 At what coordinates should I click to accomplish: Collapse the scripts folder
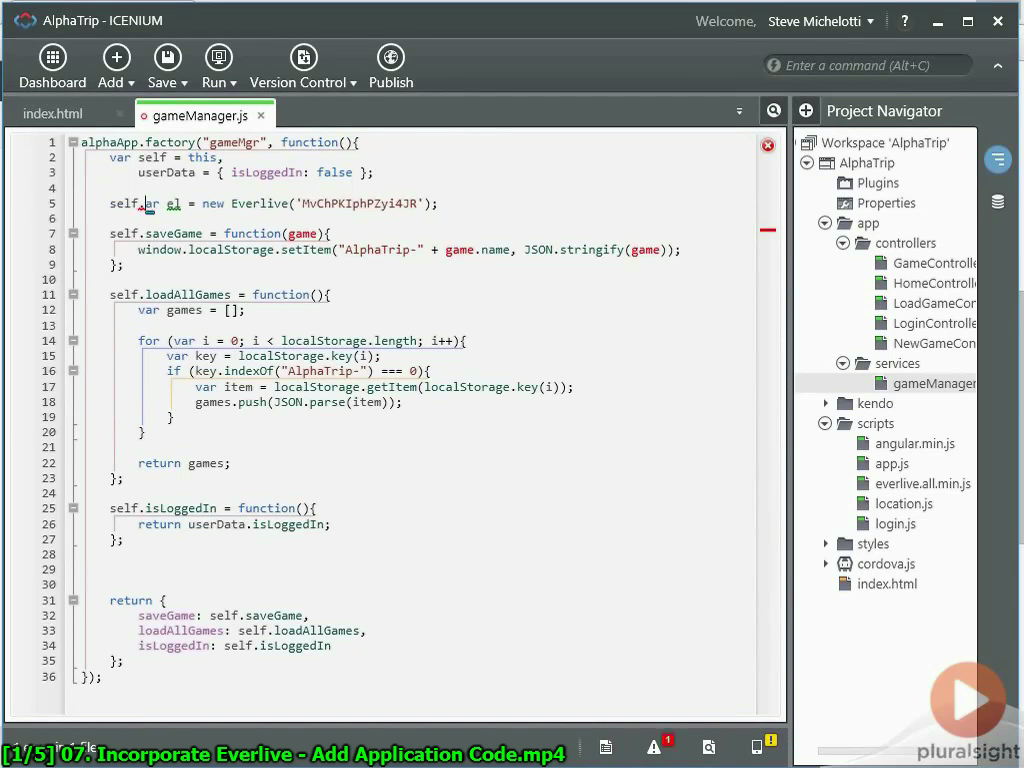point(825,424)
